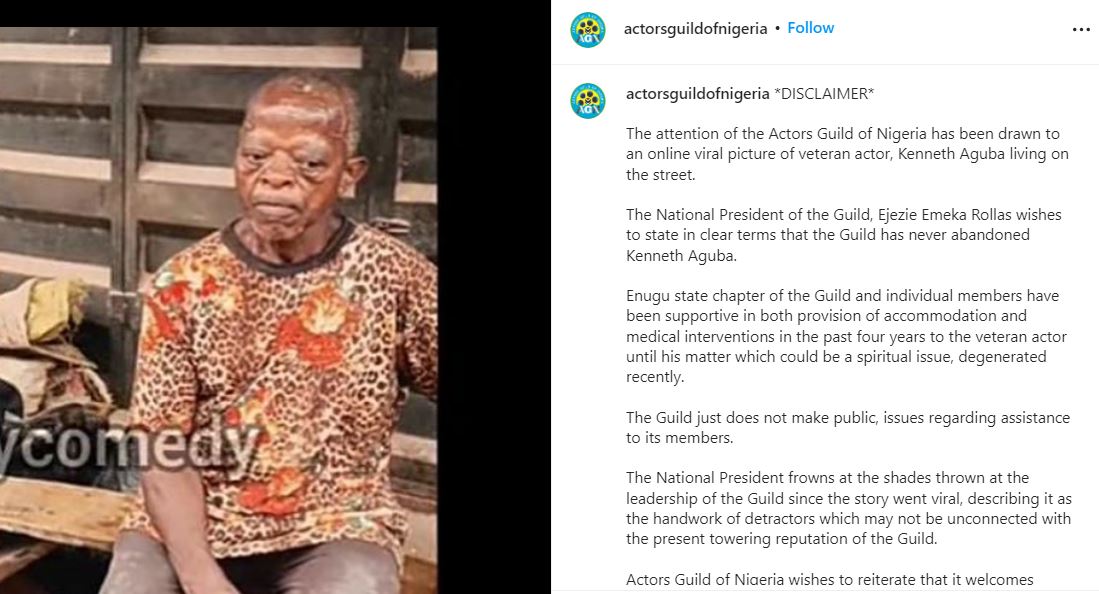The width and height of the screenshot is (1099, 594).
Task: Follow the actorsguildofnigeria account
Action: (810, 28)
